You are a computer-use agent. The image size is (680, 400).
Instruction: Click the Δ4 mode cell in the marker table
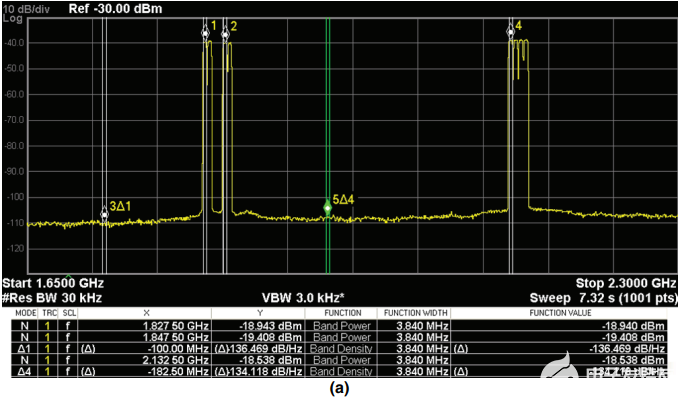click(25, 371)
